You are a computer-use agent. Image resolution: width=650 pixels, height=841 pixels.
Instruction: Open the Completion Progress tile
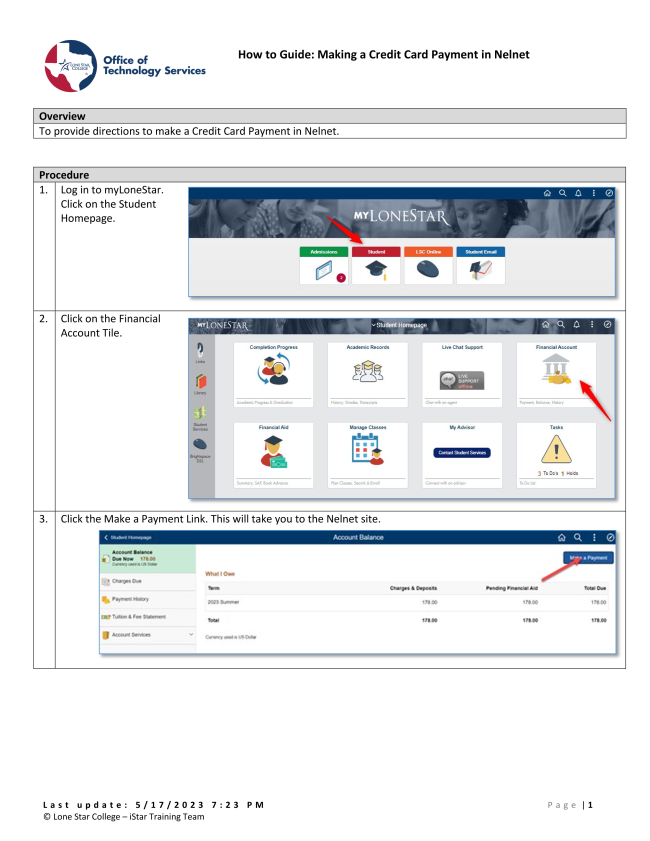(x=274, y=374)
